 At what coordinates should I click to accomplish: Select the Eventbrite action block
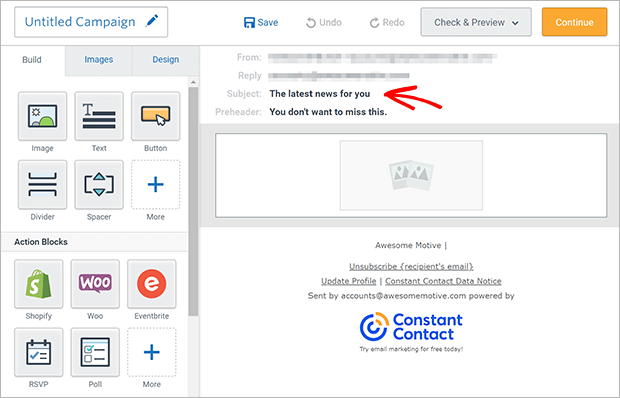151,284
